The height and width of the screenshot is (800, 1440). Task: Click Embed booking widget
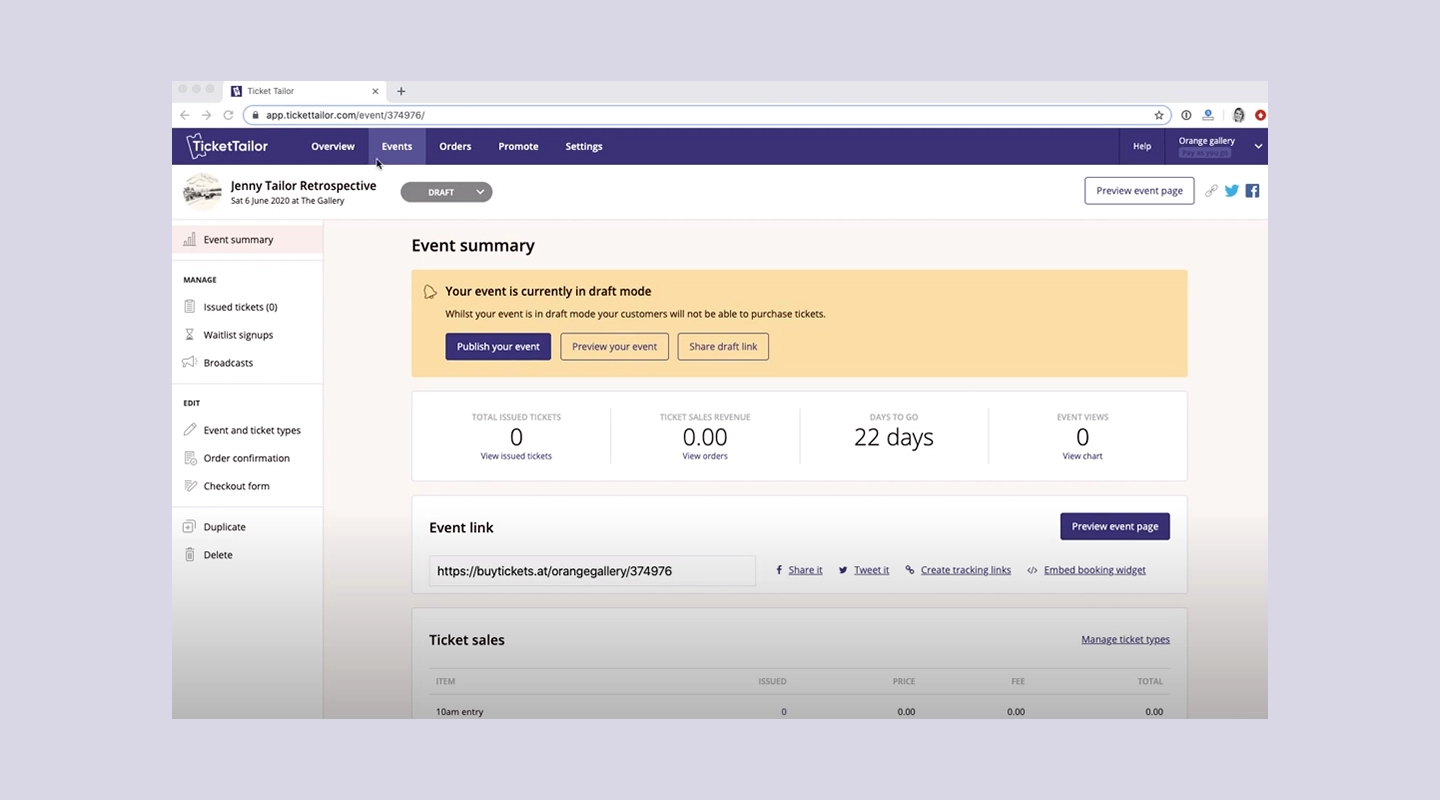tap(1094, 570)
